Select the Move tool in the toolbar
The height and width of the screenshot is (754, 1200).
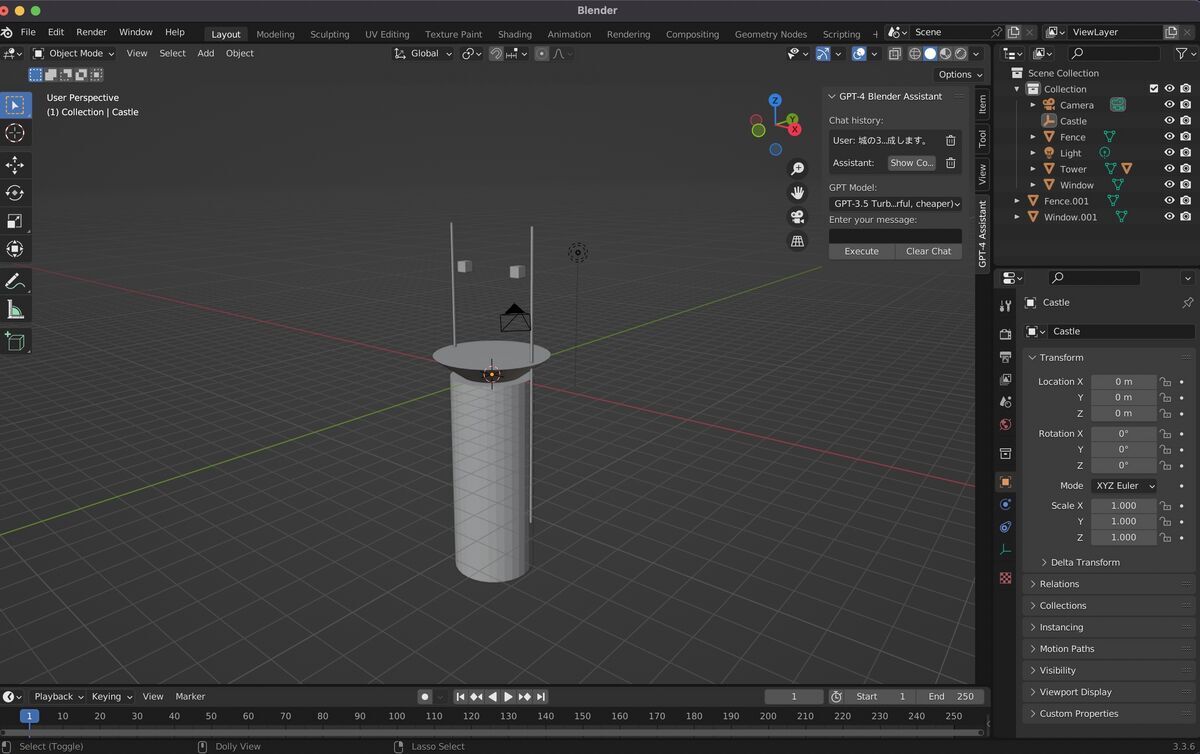tap(15, 165)
